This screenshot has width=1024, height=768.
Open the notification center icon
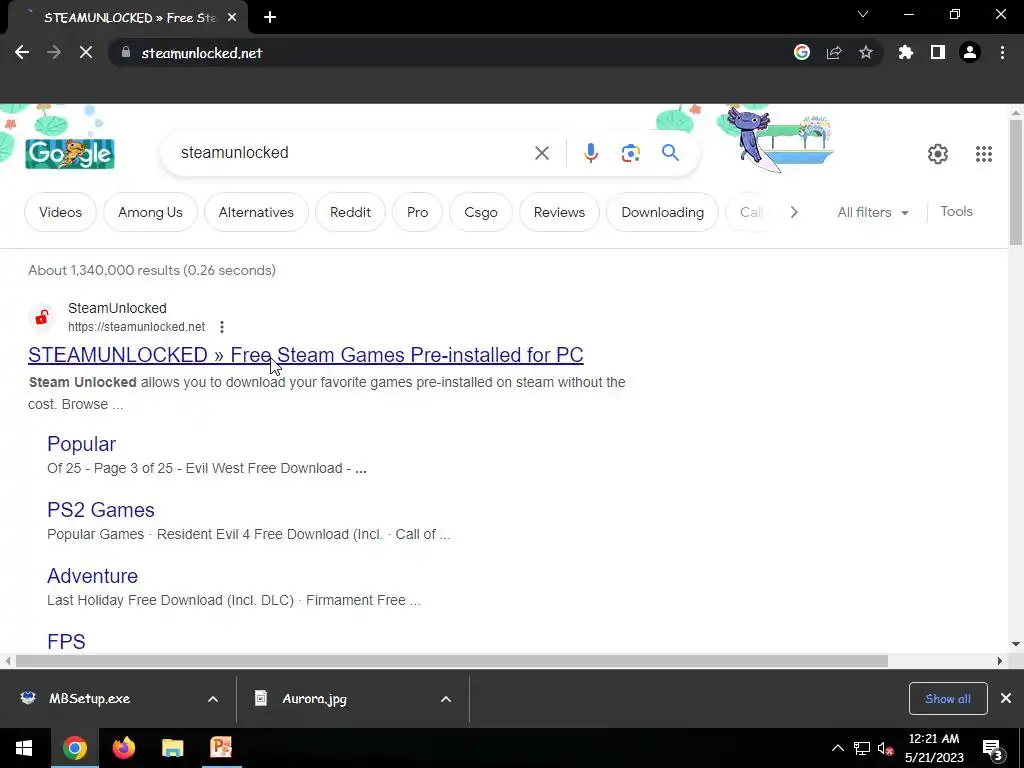993,750
